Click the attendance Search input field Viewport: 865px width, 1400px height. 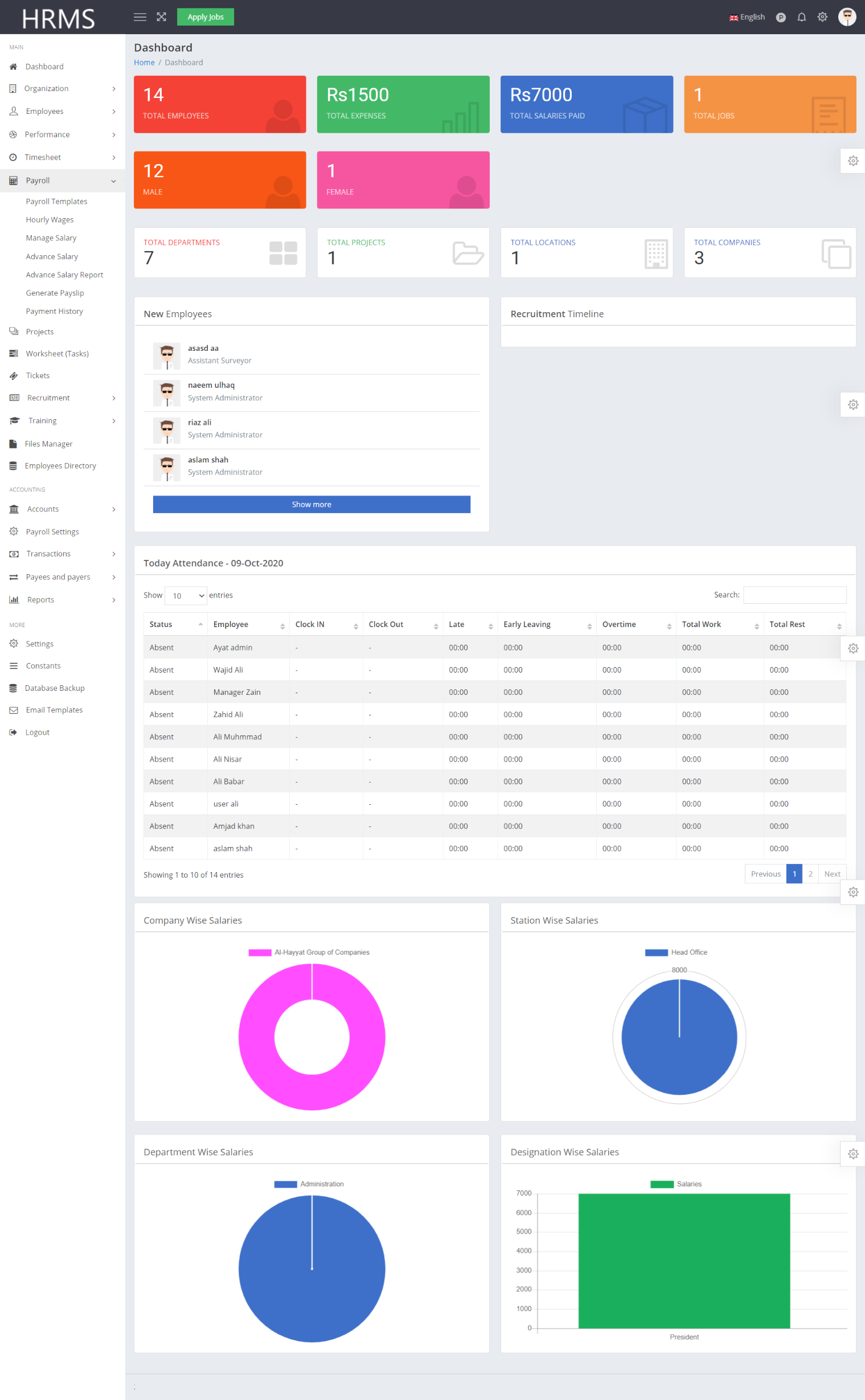point(794,595)
